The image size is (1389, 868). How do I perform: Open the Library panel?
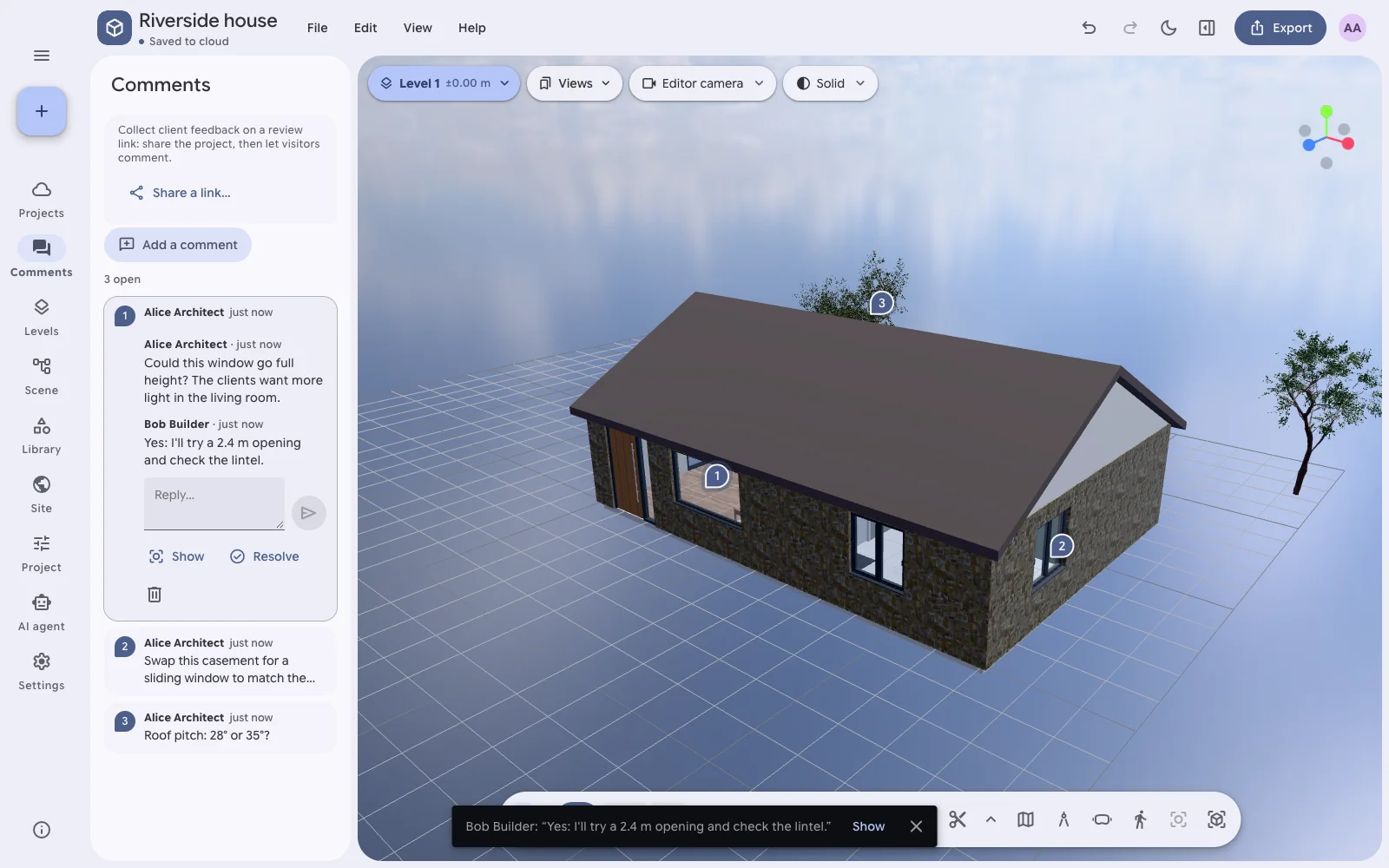tap(42, 436)
